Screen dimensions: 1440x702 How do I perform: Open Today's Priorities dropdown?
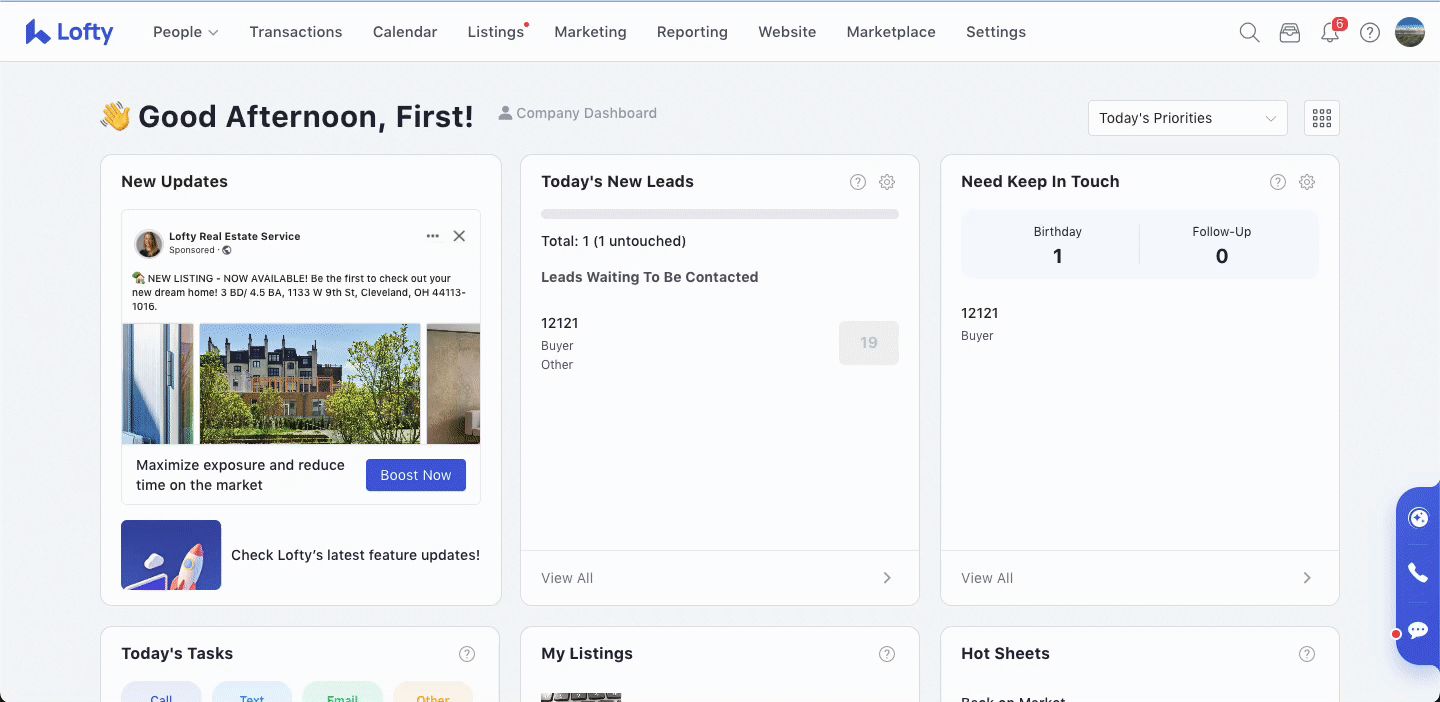(x=1188, y=118)
